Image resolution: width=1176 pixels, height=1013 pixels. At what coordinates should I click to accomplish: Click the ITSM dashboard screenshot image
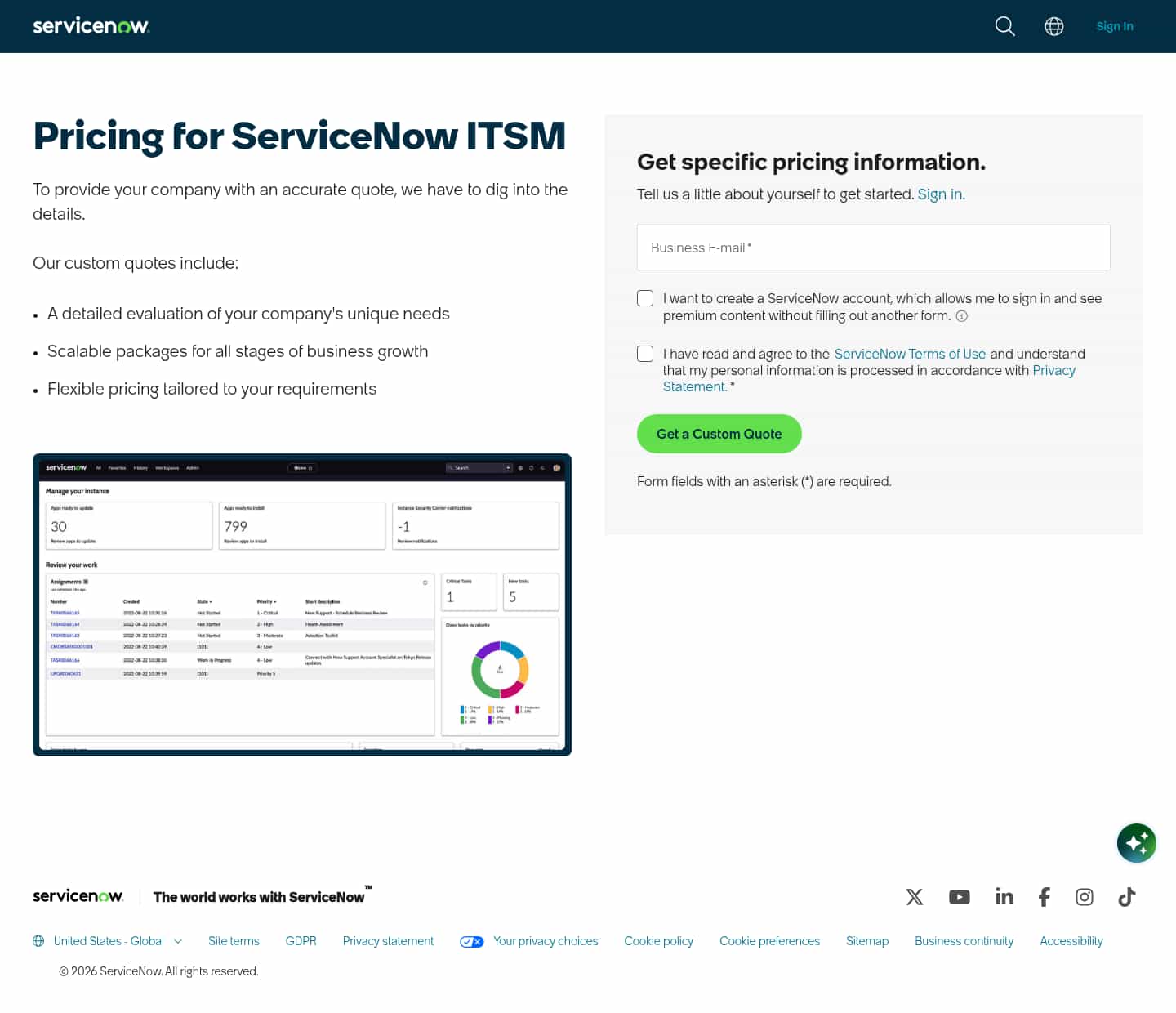click(302, 605)
